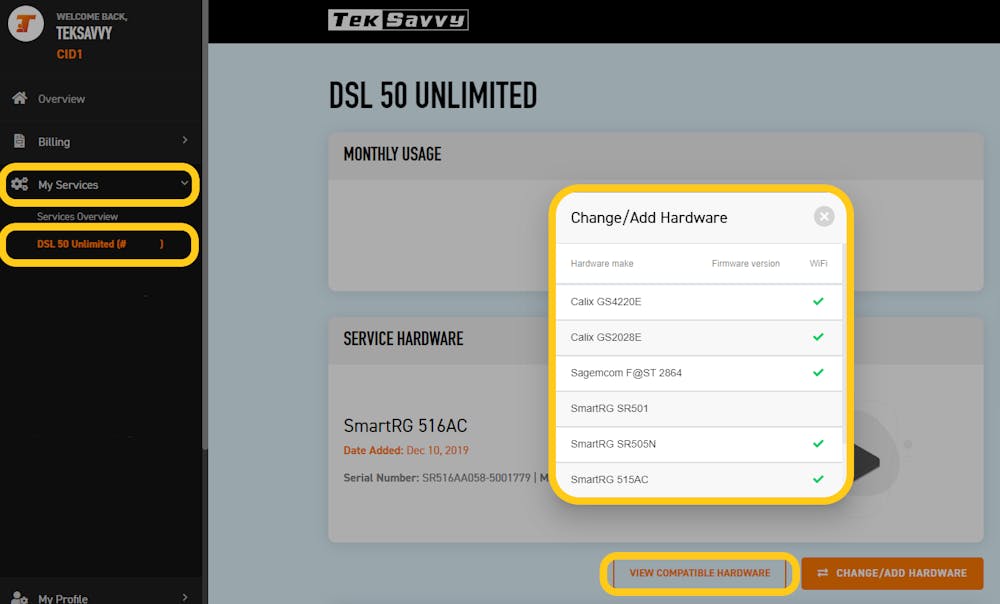Select Sagemcom F@ST 2864 row

click(699, 373)
